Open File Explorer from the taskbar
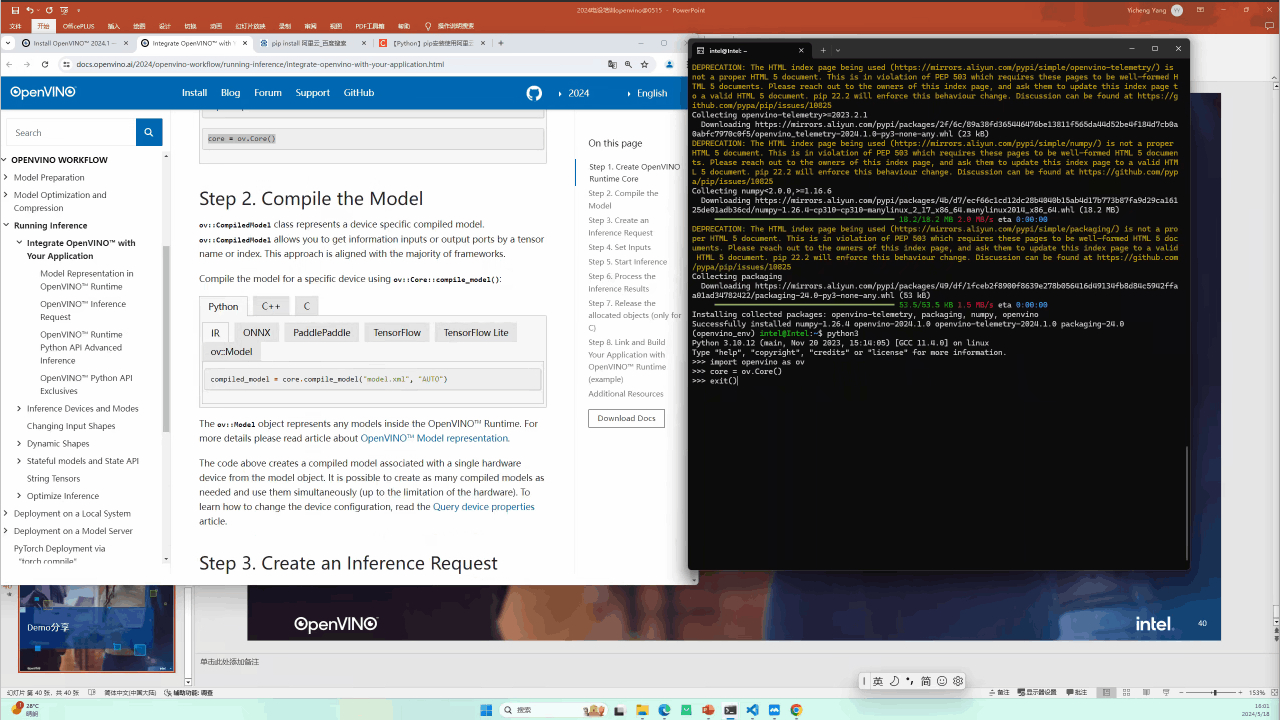The height and width of the screenshot is (720, 1280). pyautogui.click(x=641, y=710)
